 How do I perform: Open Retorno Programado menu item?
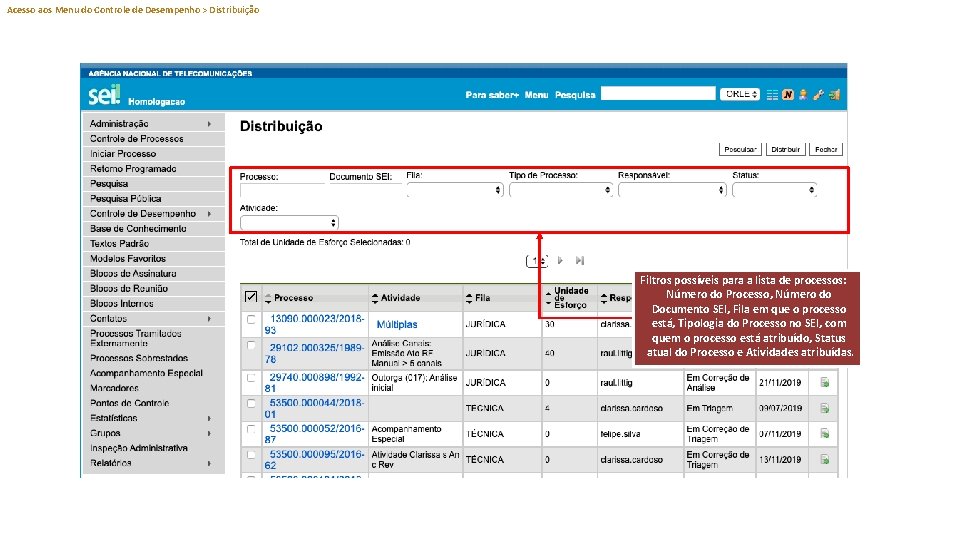point(154,169)
